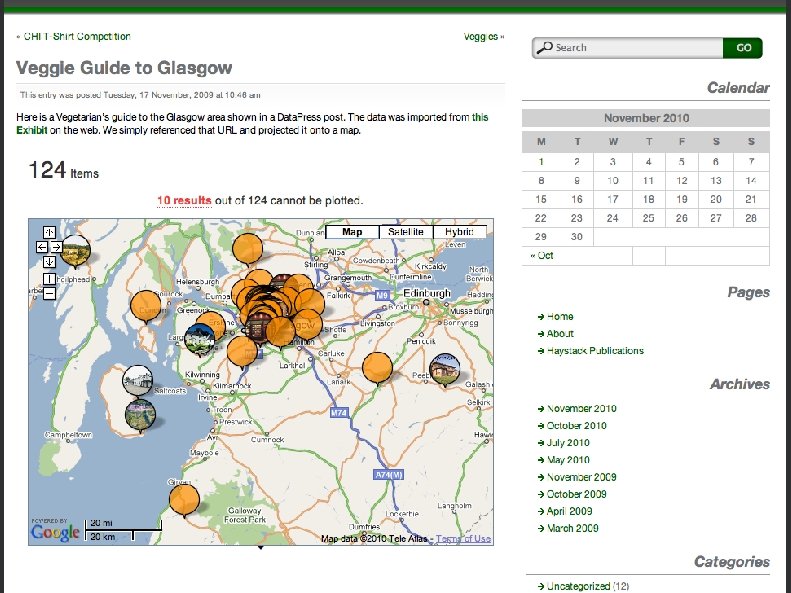Open the Haystack Publications page
The image size is (791, 593).
595,351
